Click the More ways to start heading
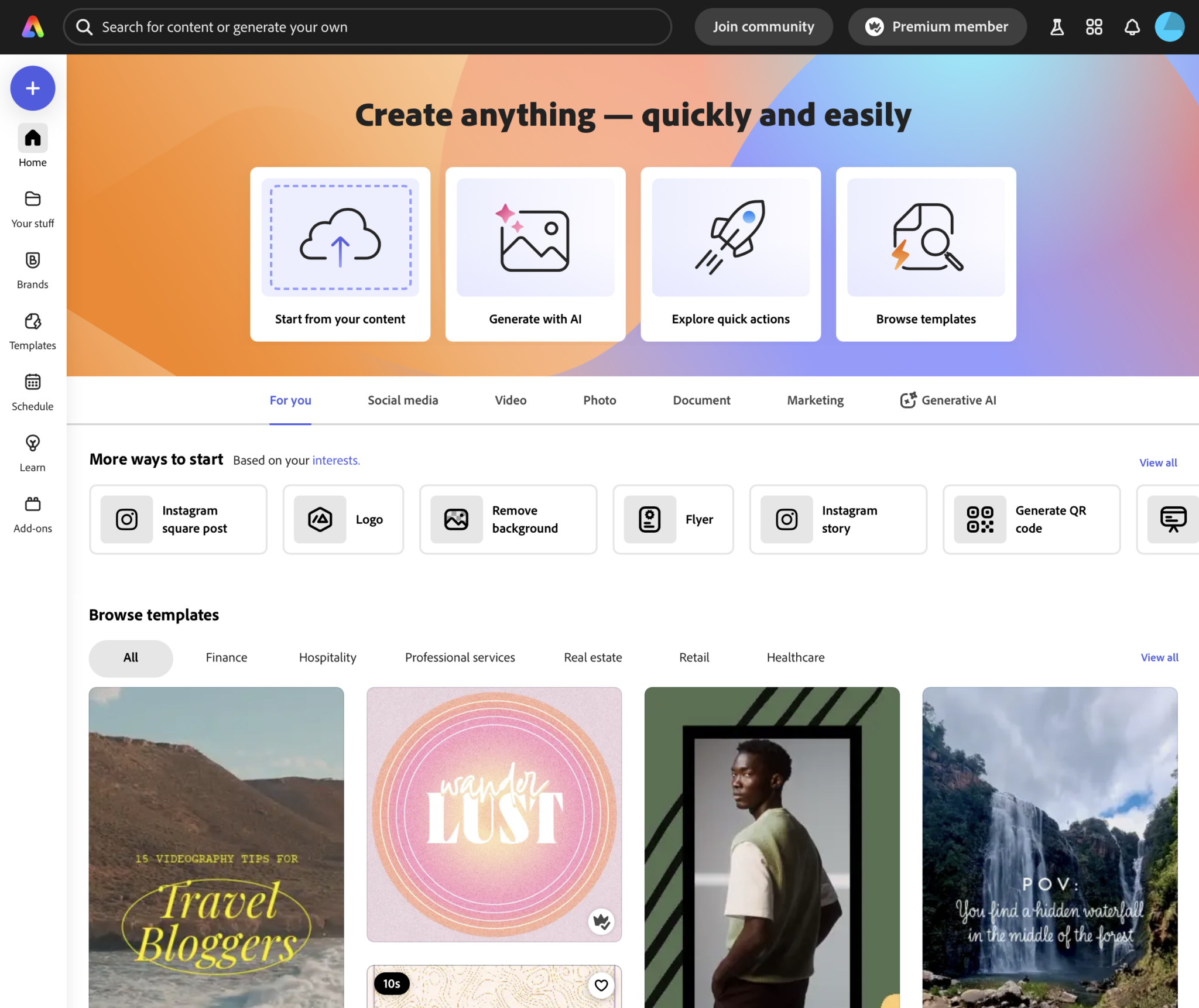Screen dimensions: 1199x1008 point(156,460)
